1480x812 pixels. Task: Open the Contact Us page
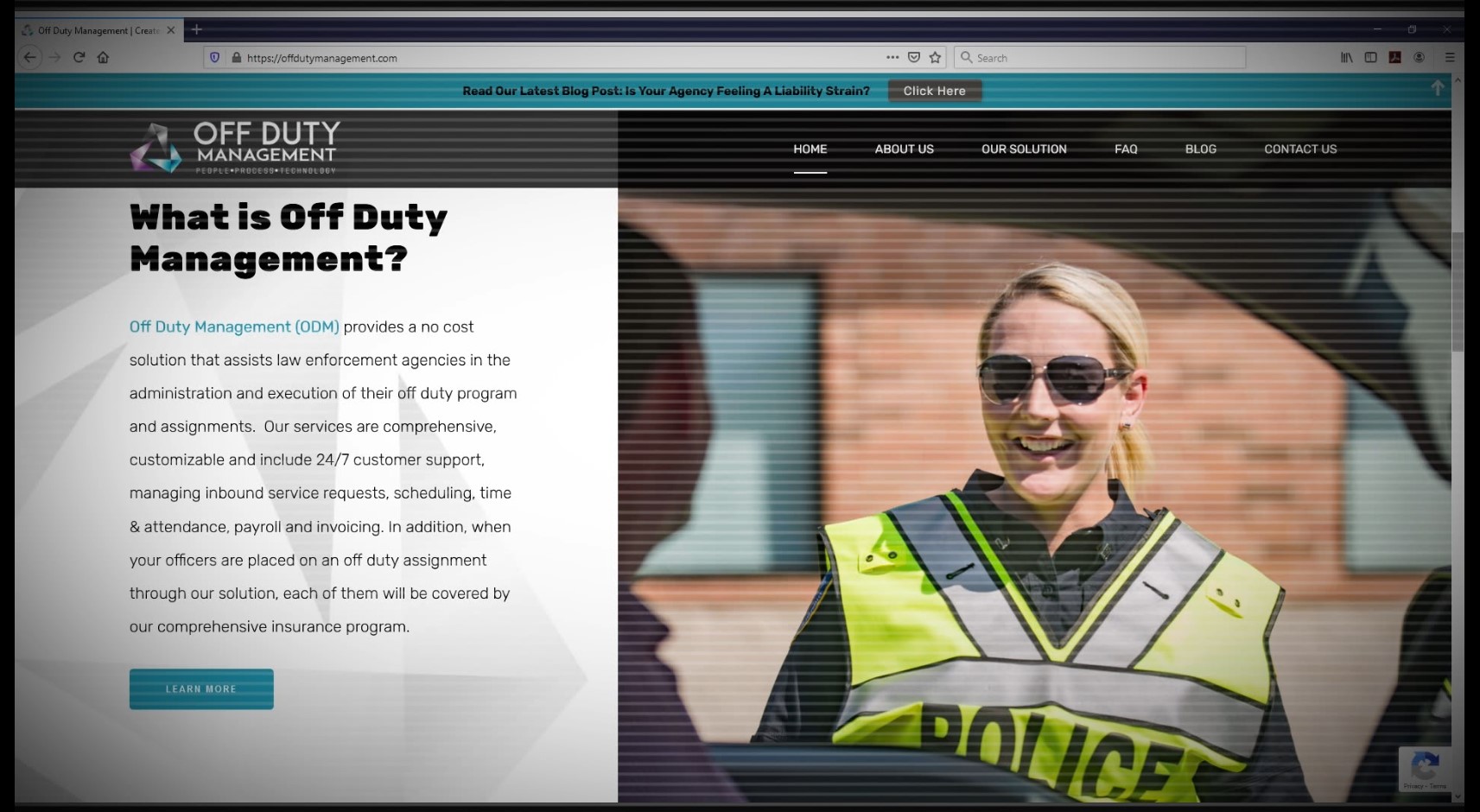coord(1299,149)
